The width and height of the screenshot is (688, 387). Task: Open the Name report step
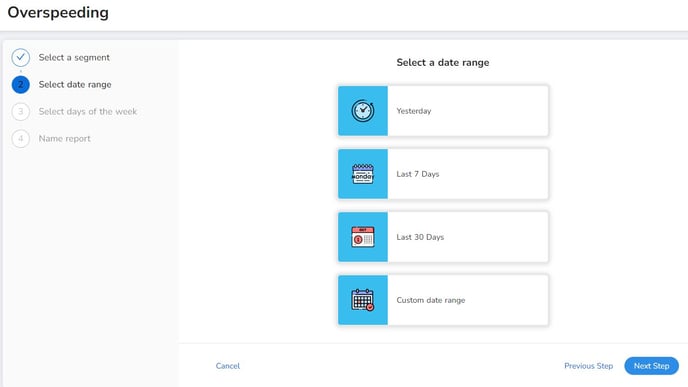click(x=64, y=139)
